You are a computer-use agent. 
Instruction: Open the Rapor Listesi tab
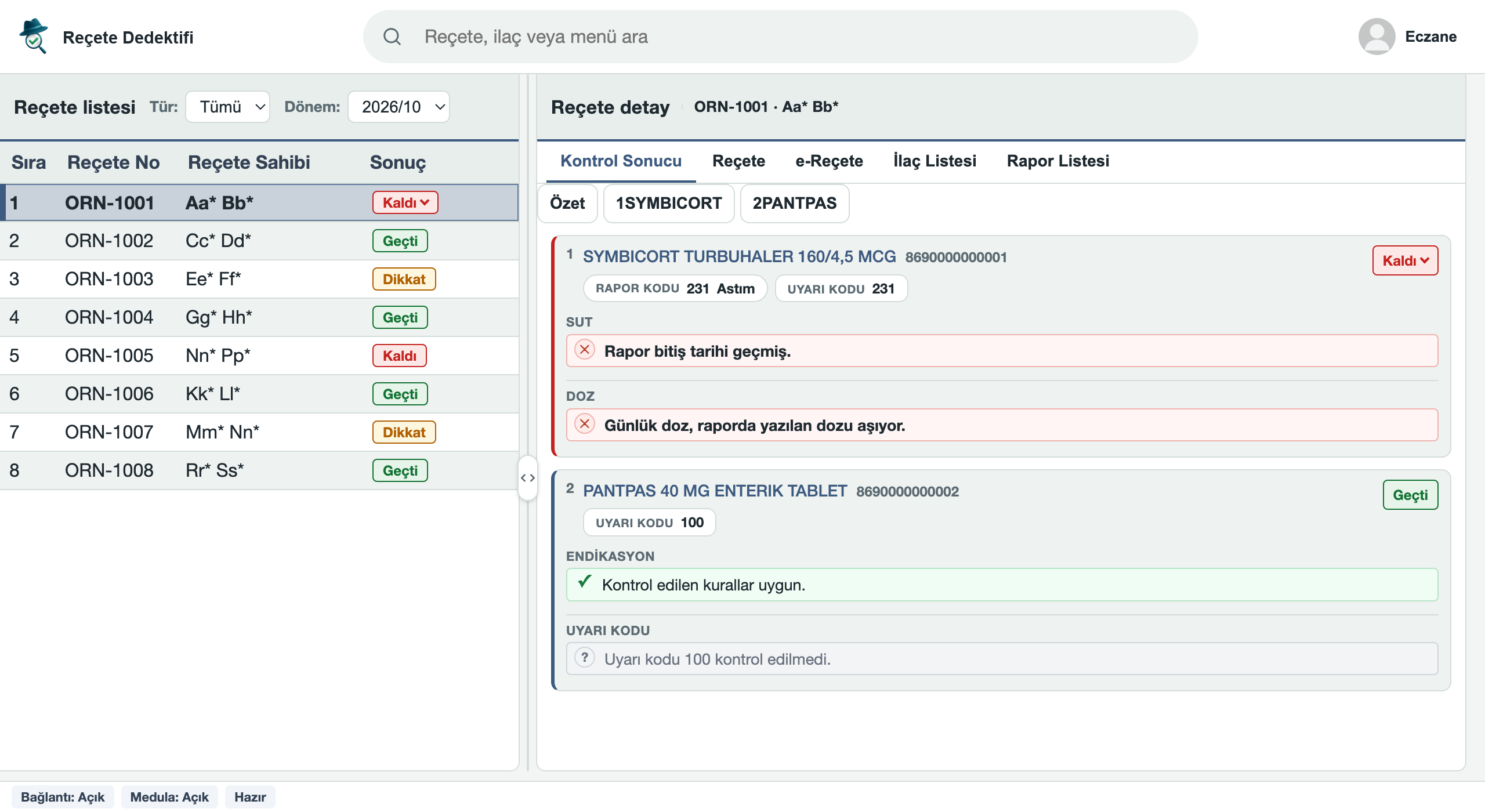tap(1057, 161)
